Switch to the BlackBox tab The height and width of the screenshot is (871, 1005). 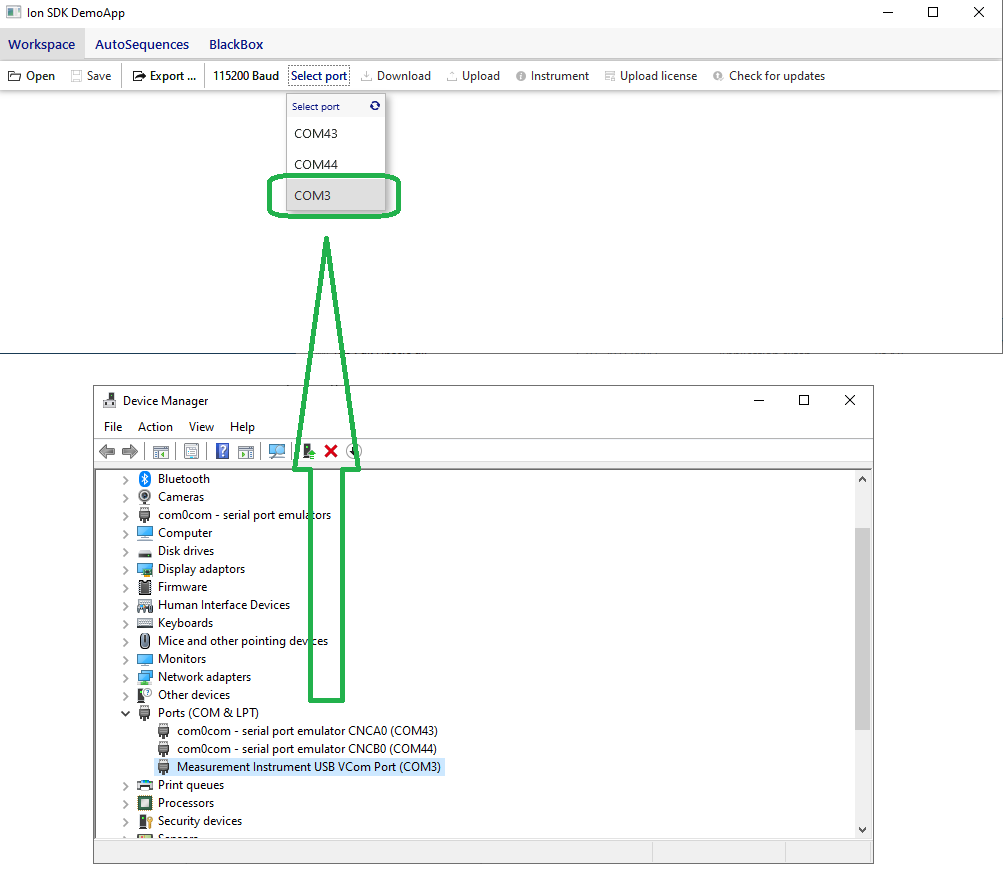(236, 44)
